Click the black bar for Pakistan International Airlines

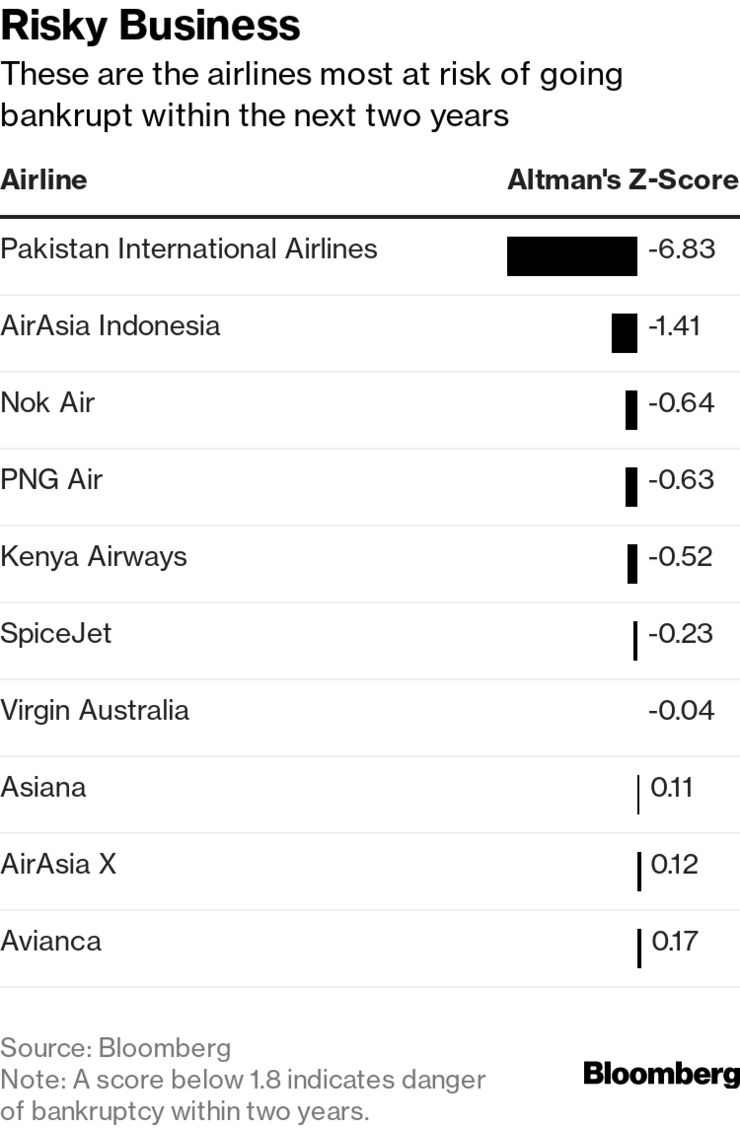[x=572, y=256]
